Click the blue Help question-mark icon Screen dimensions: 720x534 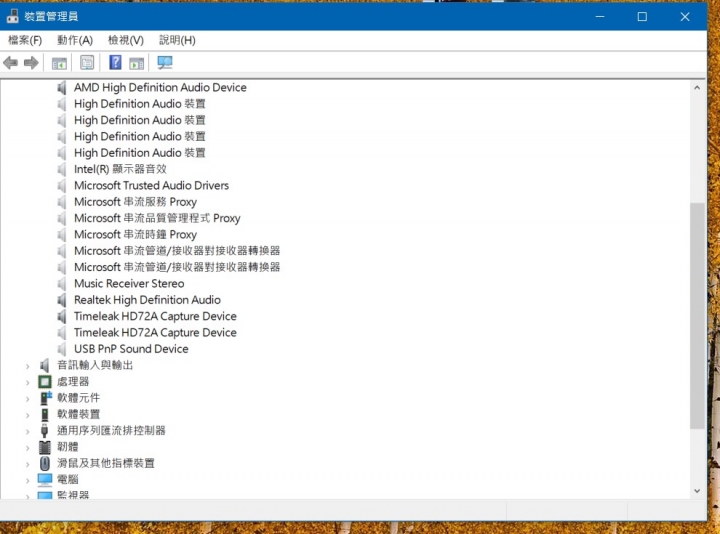coord(115,62)
